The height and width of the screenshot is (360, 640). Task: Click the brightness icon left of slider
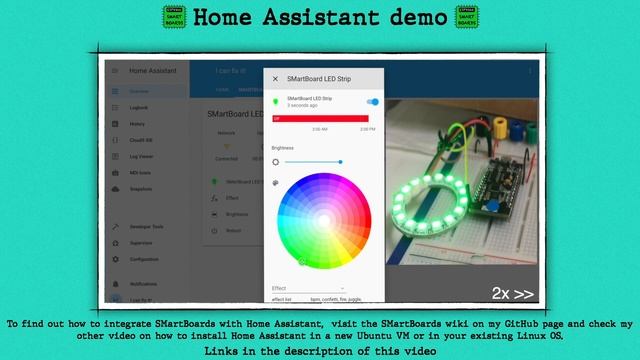tap(276, 162)
